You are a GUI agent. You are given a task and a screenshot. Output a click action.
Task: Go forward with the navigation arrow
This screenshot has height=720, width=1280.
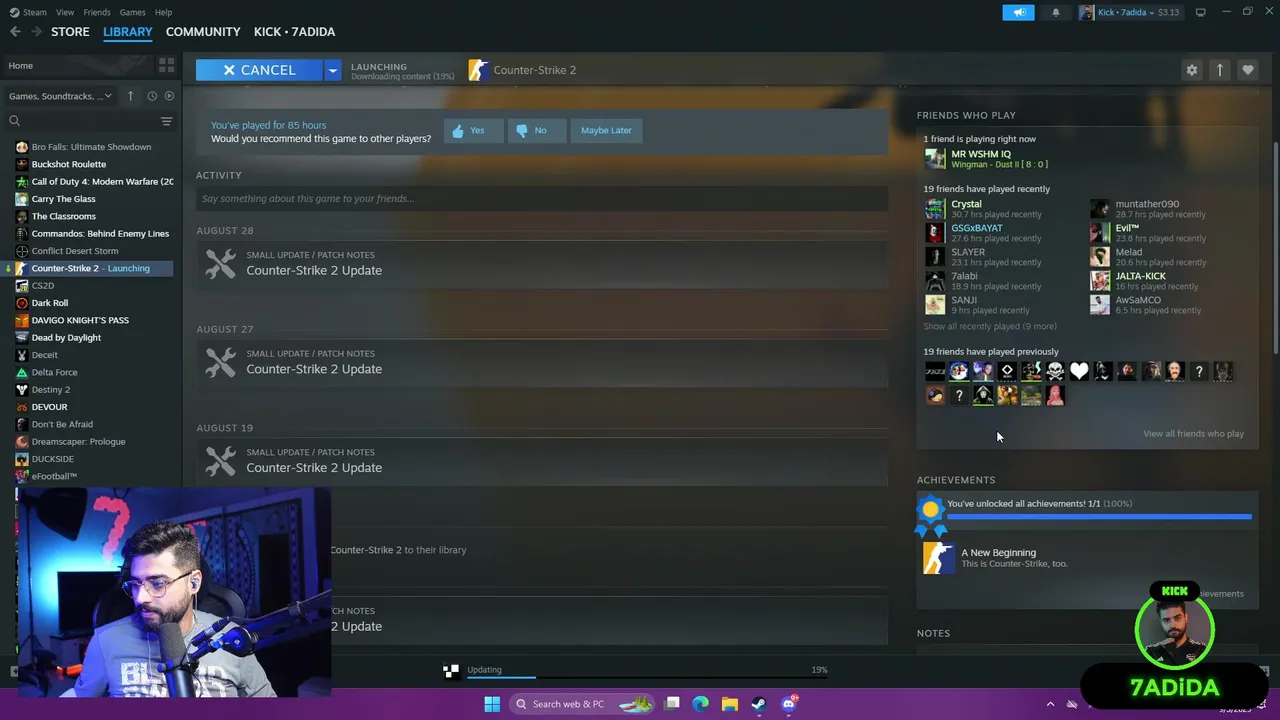pyautogui.click(x=37, y=32)
